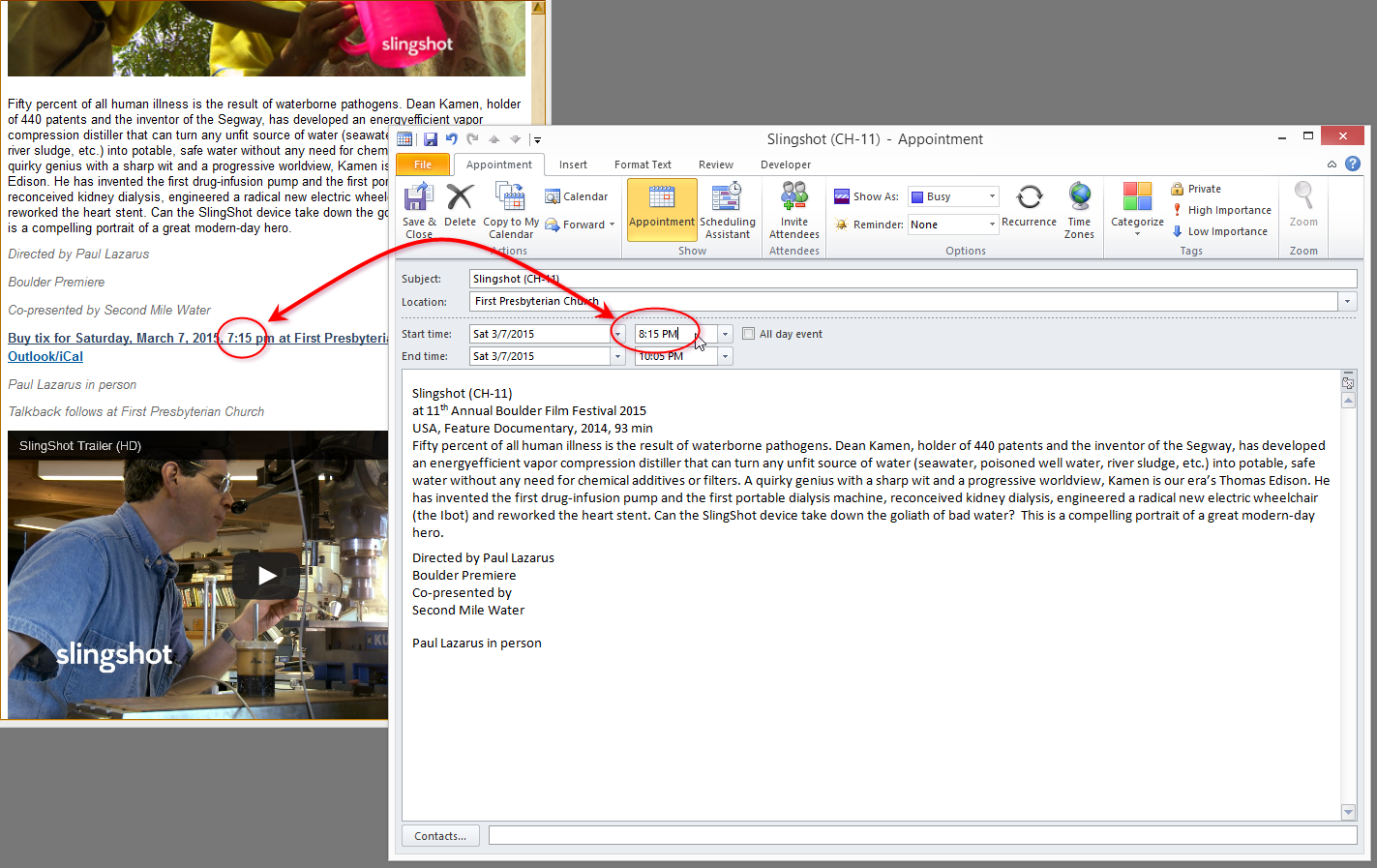Click the Start time date field
Screen dimensions: 1377x868
[540, 334]
